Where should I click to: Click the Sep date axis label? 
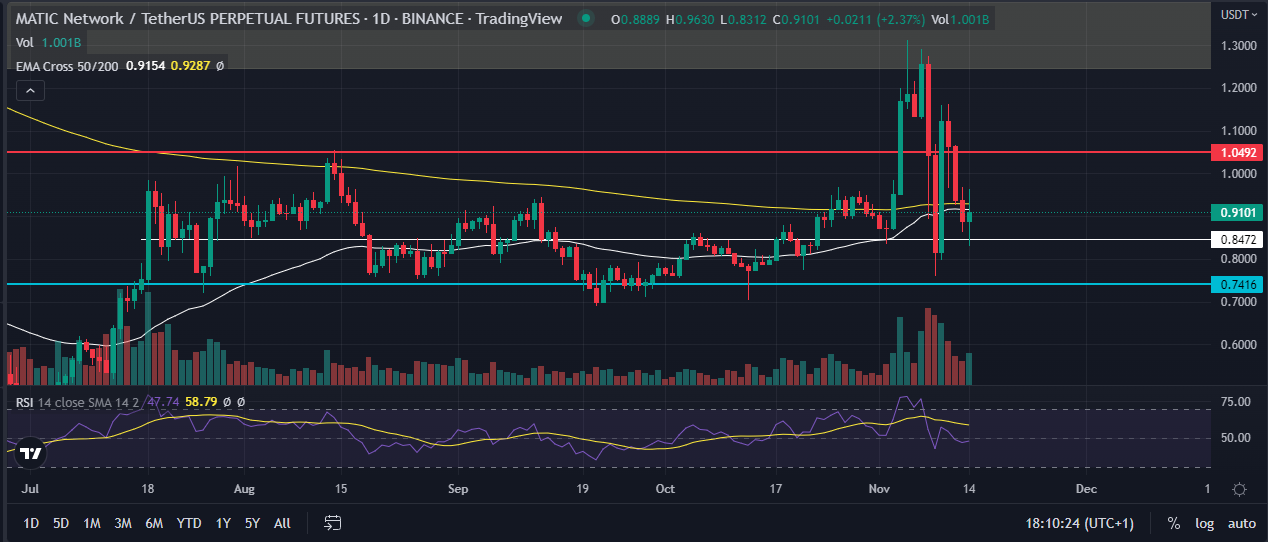point(458,489)
